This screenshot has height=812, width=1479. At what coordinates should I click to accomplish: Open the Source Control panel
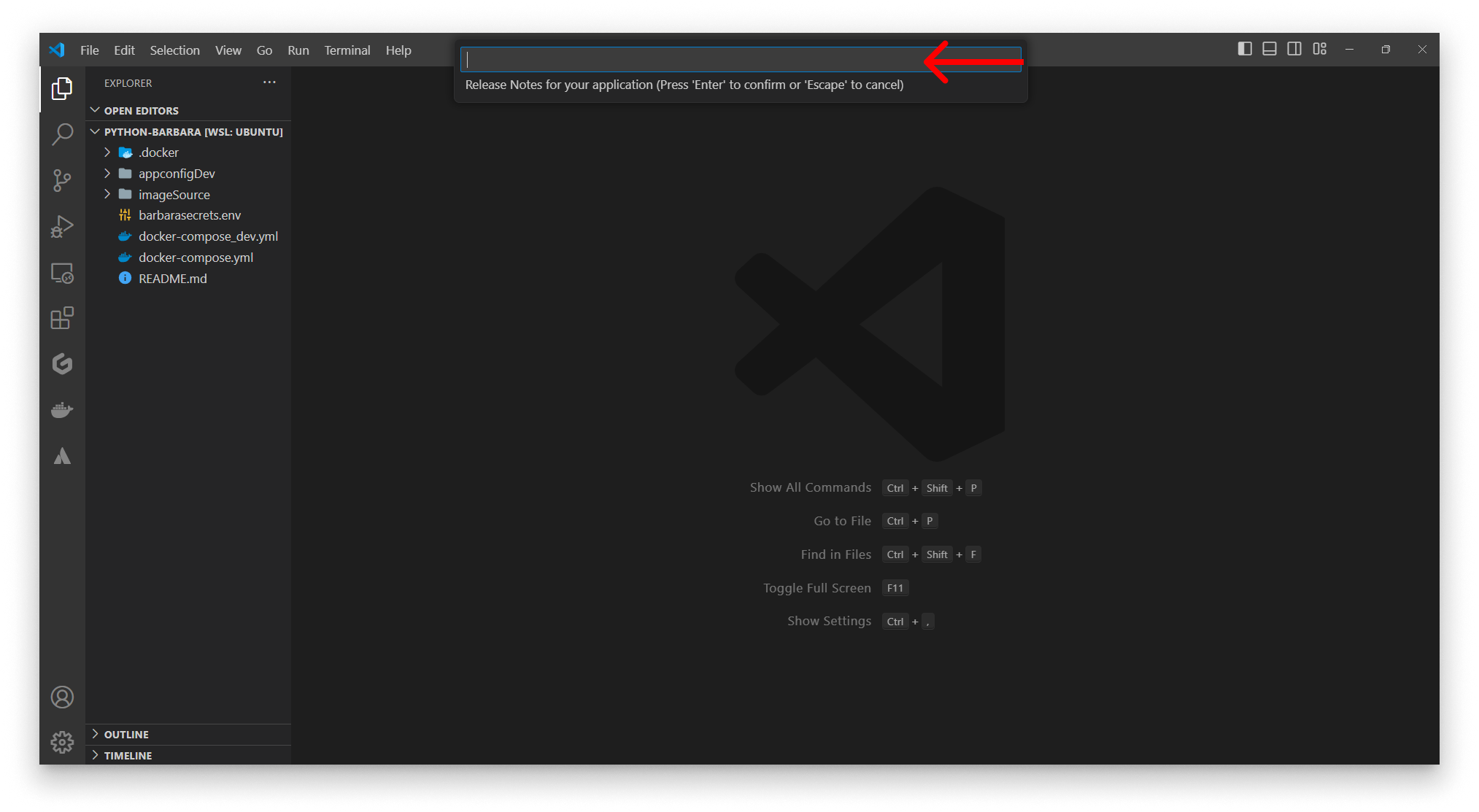coord(63,180)
